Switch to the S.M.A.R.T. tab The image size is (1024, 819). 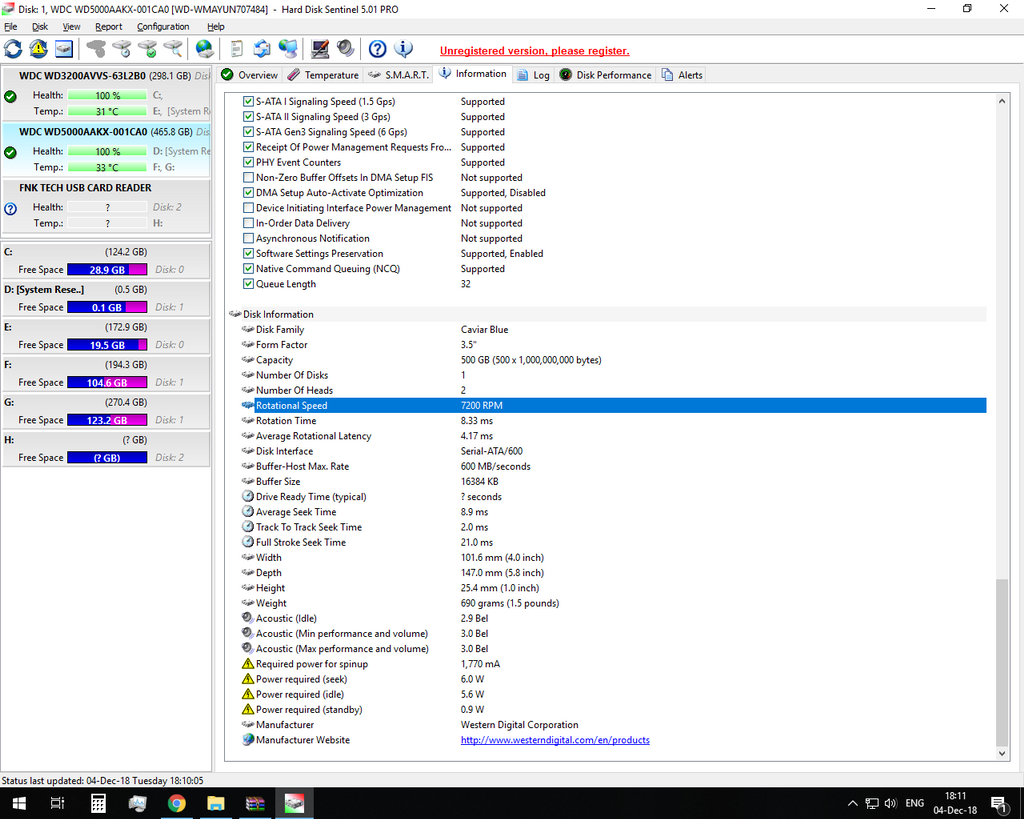(x=398, y=75)
